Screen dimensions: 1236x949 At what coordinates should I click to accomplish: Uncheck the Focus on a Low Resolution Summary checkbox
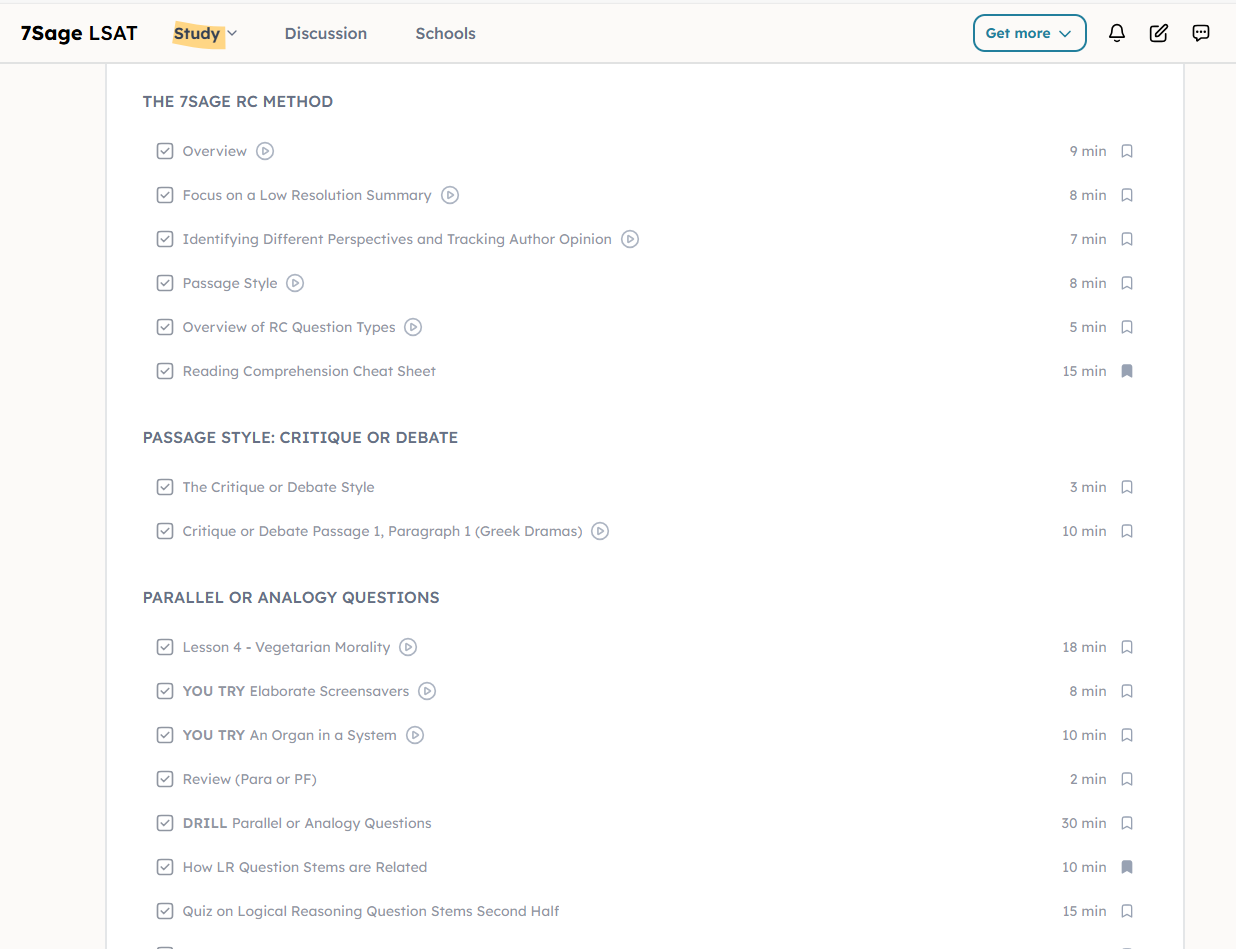click(x=165, y=195)
